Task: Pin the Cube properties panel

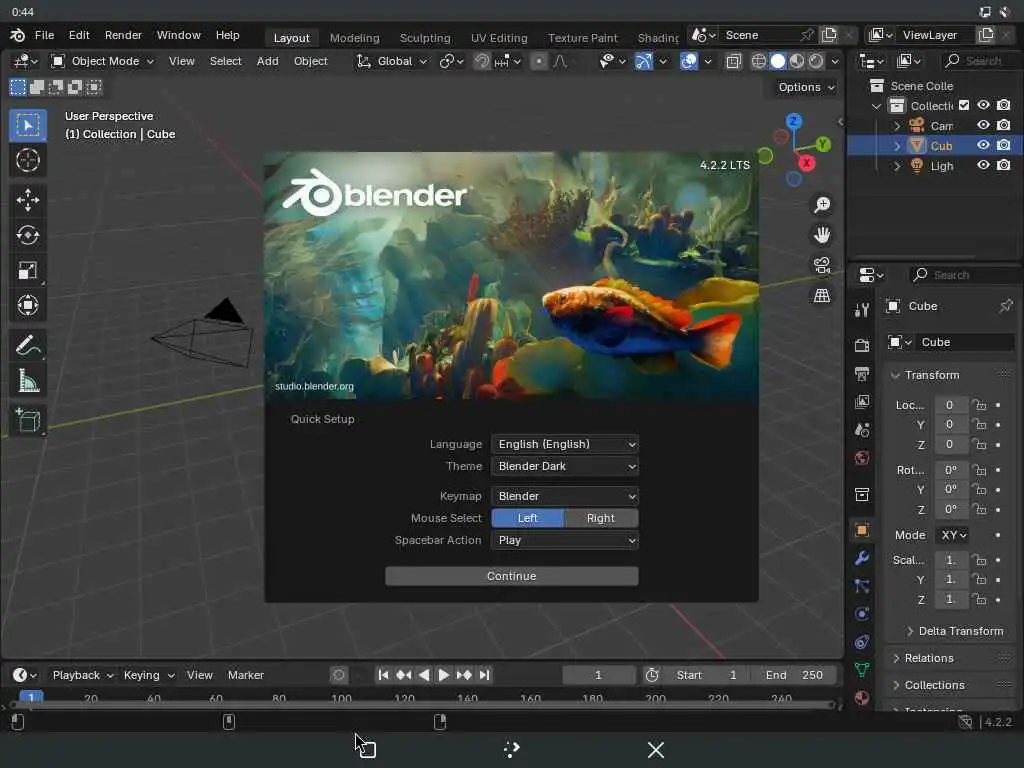Action: [x=1006, y=306]
